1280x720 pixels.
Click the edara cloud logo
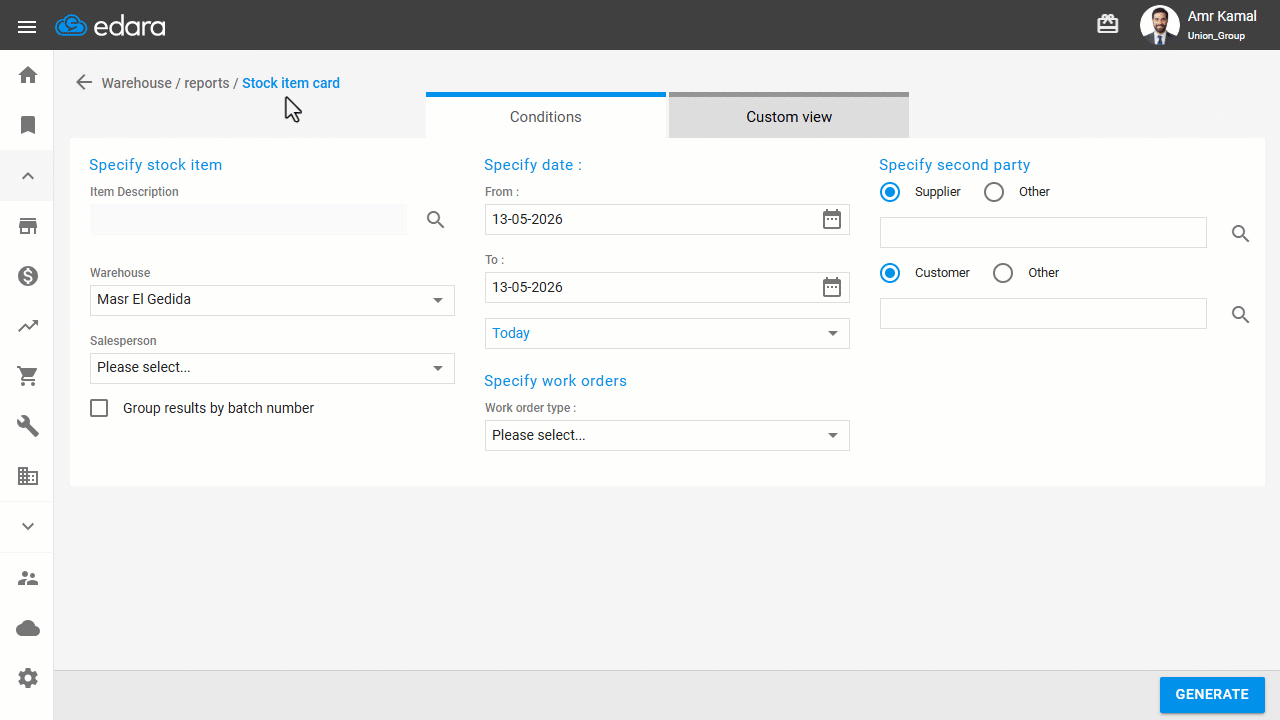pyautogui.click(x=110, y=26)
